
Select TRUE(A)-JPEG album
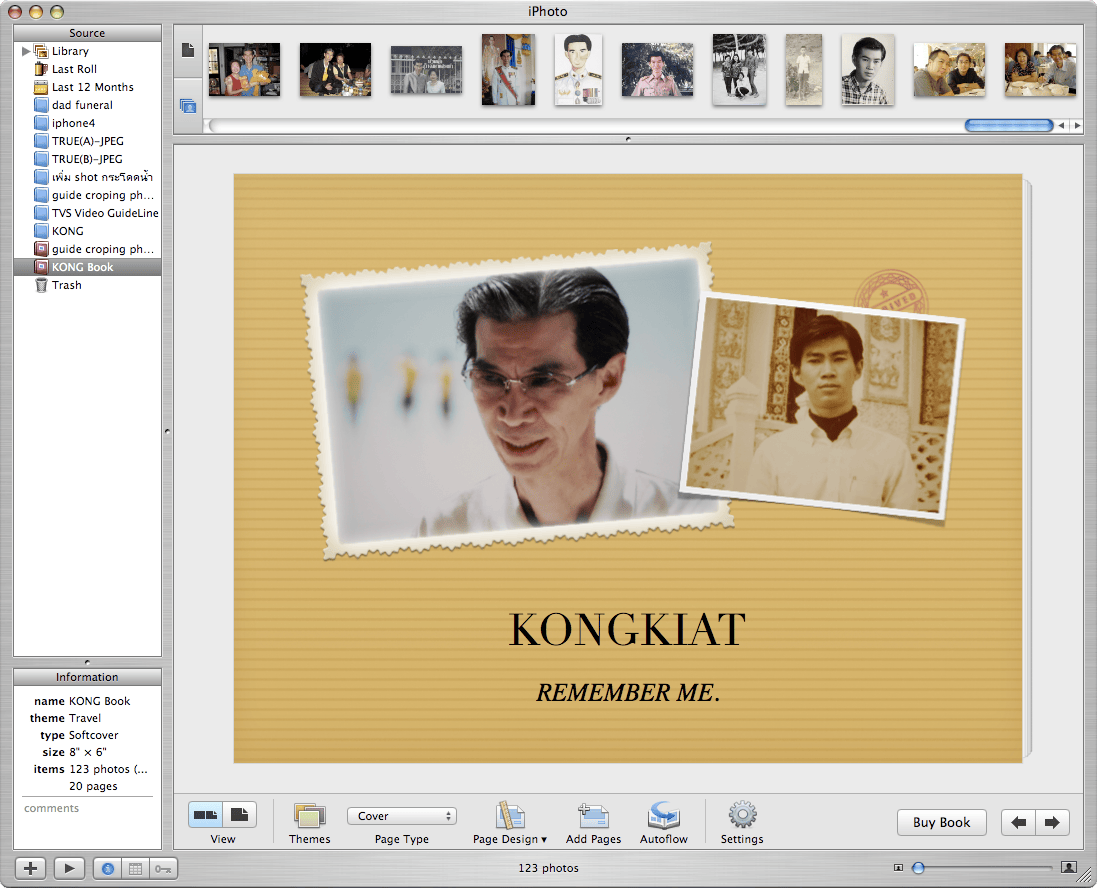pos(87,141)
